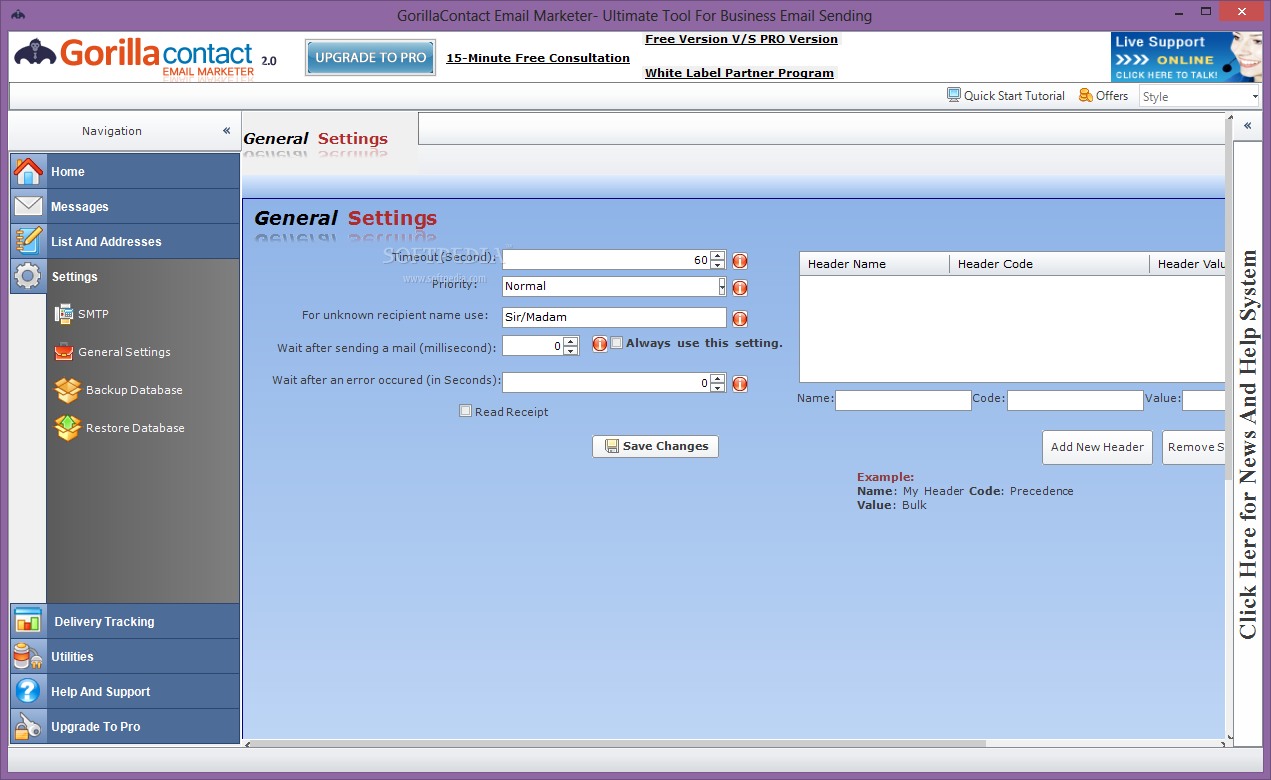This screenshot has width=1271, height=780.
Task: Click the Backup Database box icon
Action: click(x=67, y=390)
